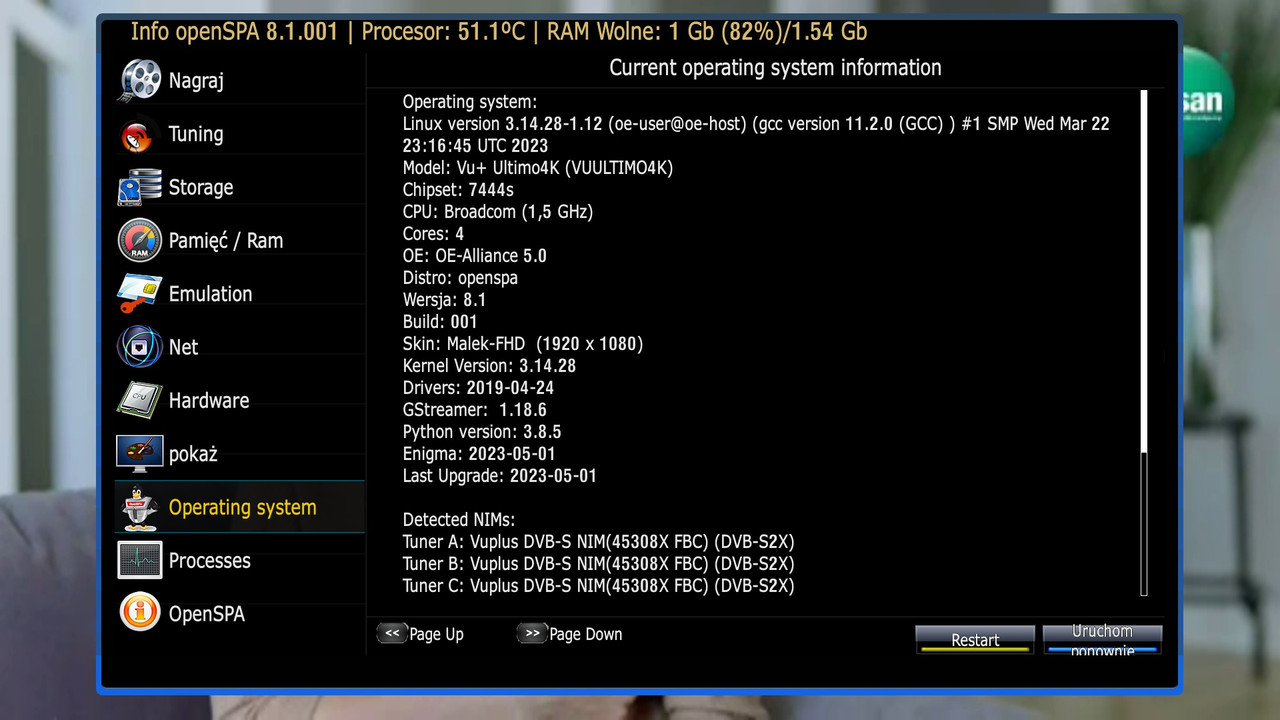Click the GStreamer: 1.18.6 line

coord(475,410)
